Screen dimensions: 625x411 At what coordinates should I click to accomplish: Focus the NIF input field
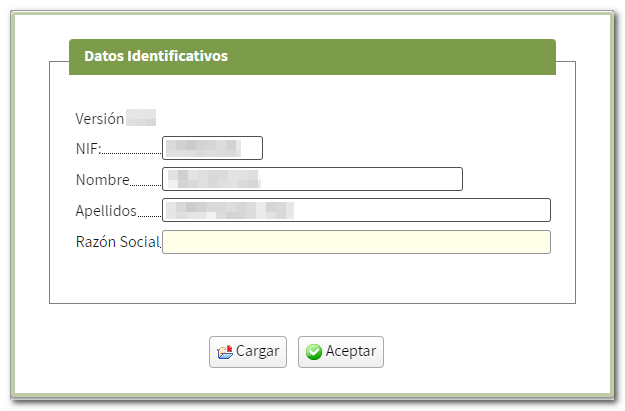[x=212, y=148]
